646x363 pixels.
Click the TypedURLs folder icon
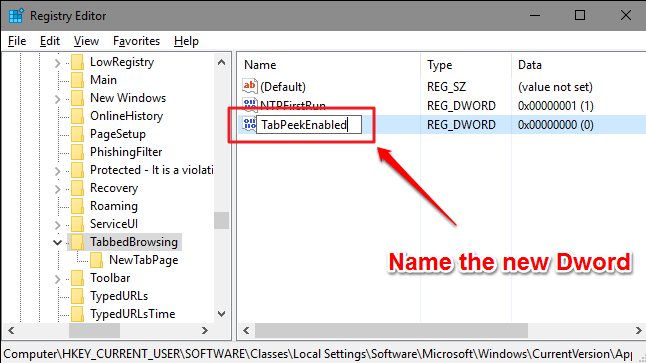(77, 296)
